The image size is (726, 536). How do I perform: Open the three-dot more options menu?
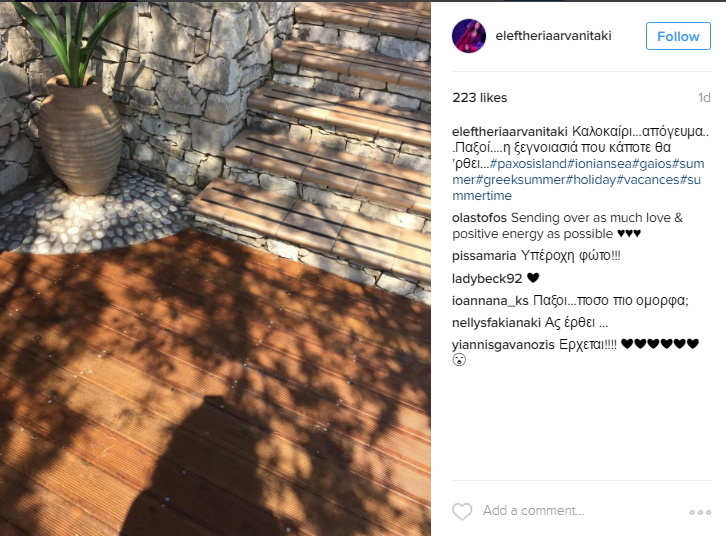(x=700, y=512)
